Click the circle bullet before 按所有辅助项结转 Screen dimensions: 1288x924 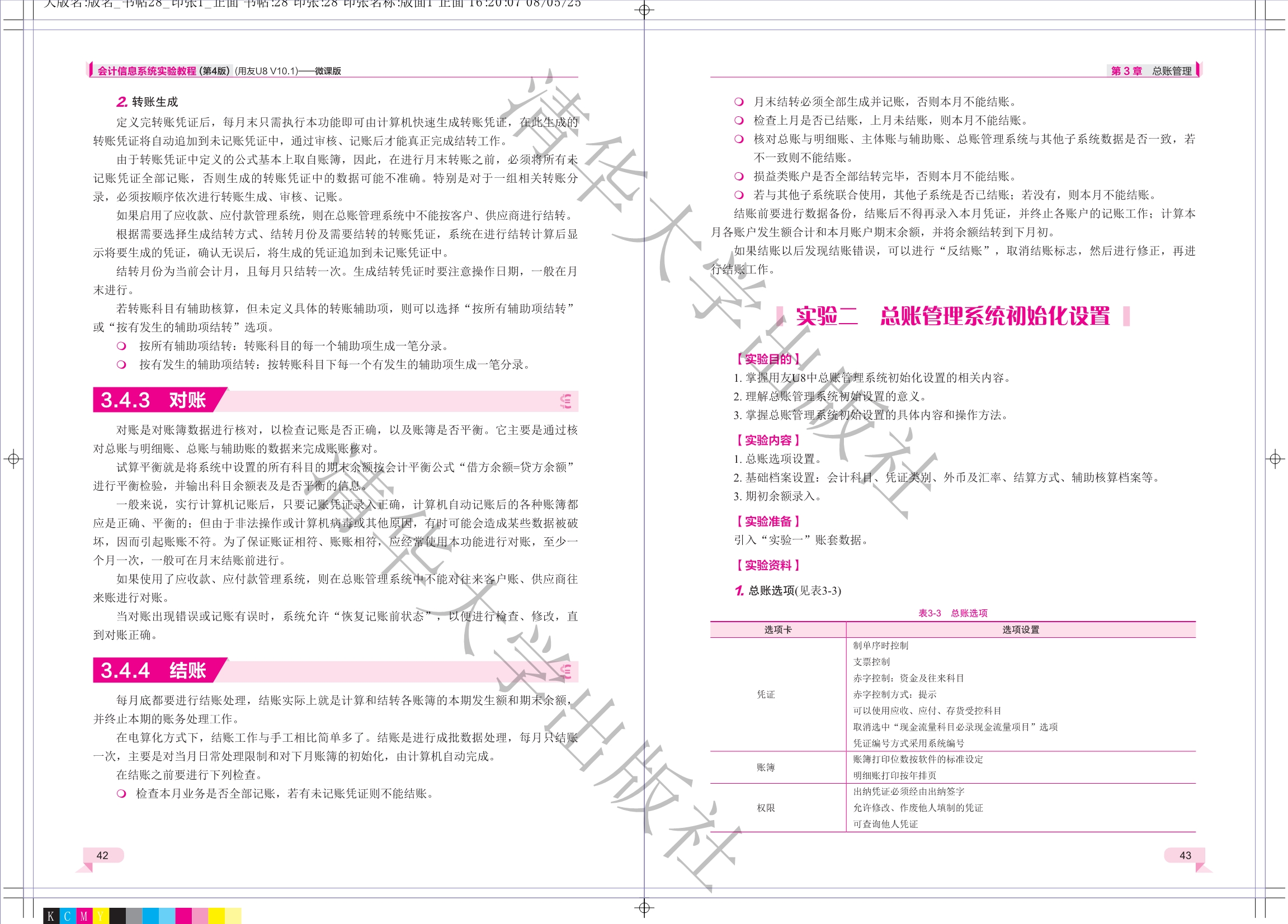tap(121, 345)
